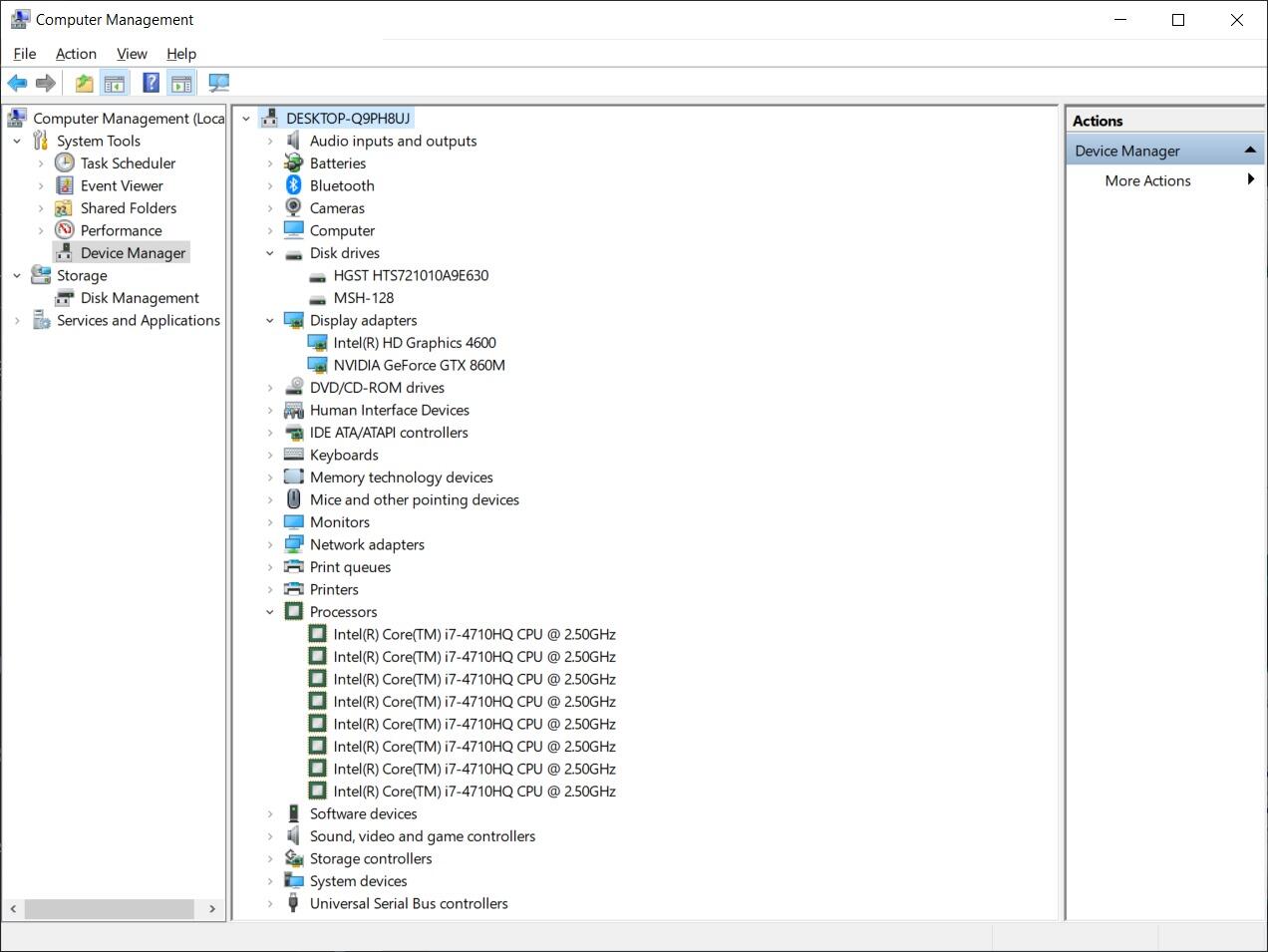Click the Up one level folder icon
This screenshot has width=1268, height=952.
coord(85,83)
